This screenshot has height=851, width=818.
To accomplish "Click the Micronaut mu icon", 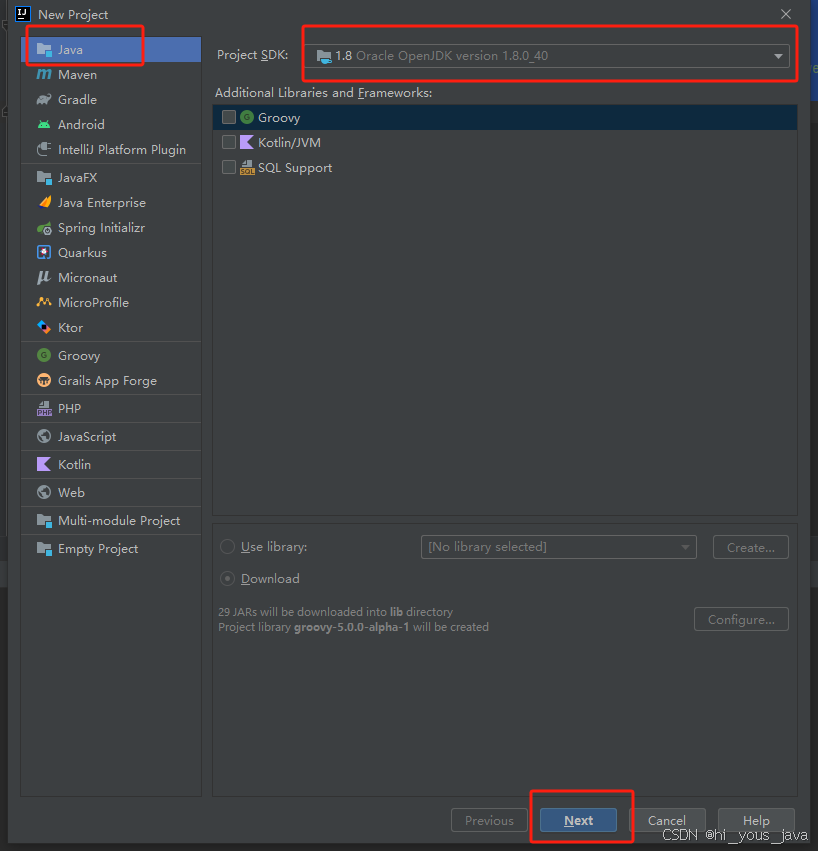I will click(x=44, y=277).
